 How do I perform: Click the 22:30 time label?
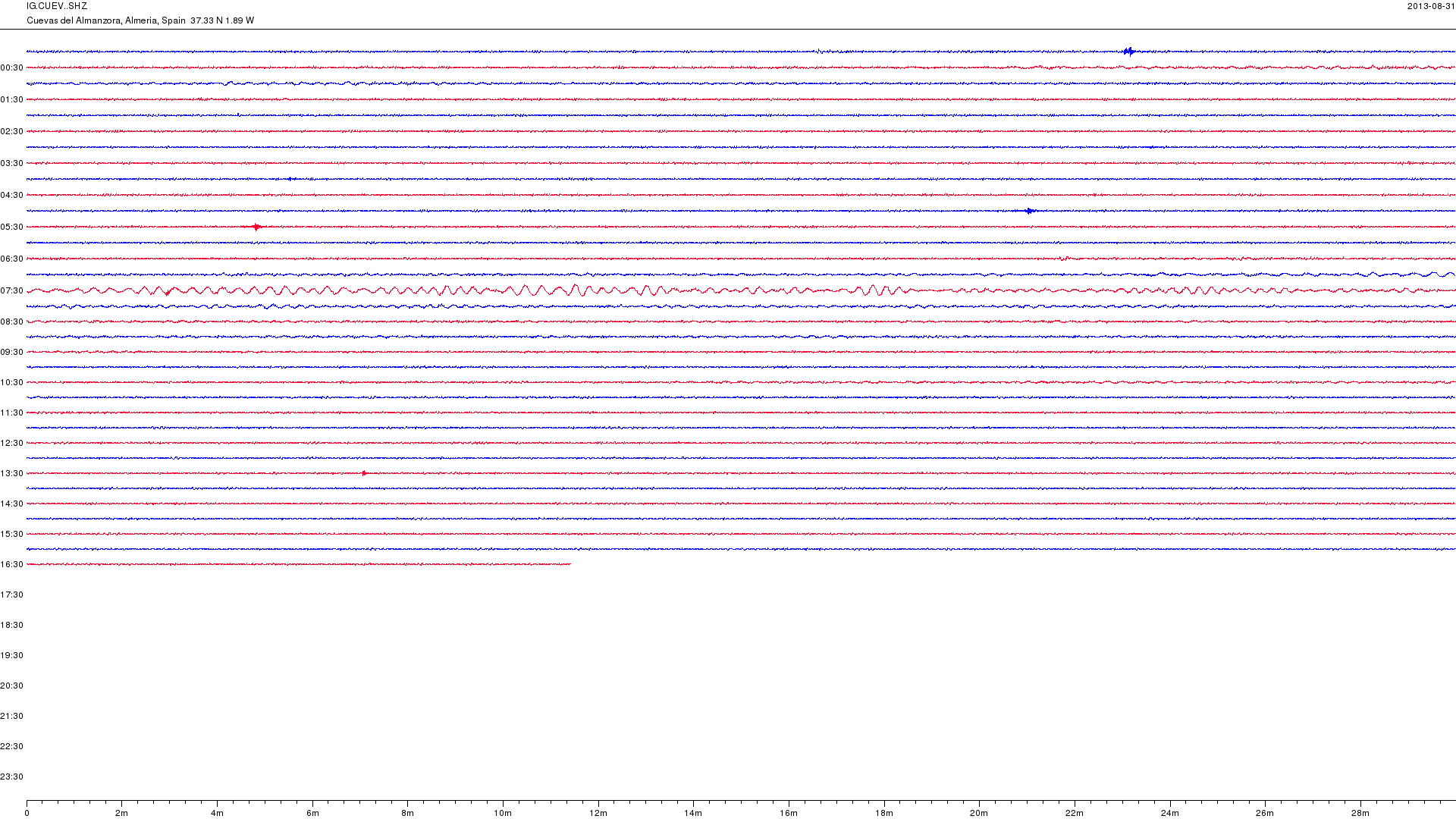(12, 747)
